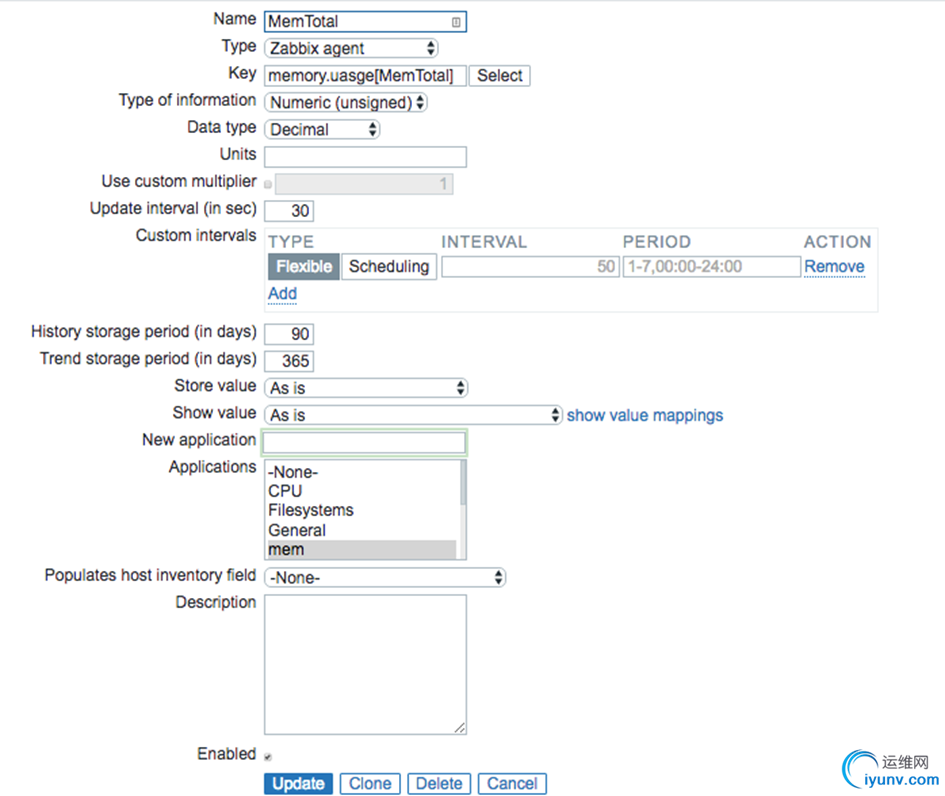Click the custom multiplier value field
The width and height of the screenshot is (945, 796).
(x=364, y=184)
